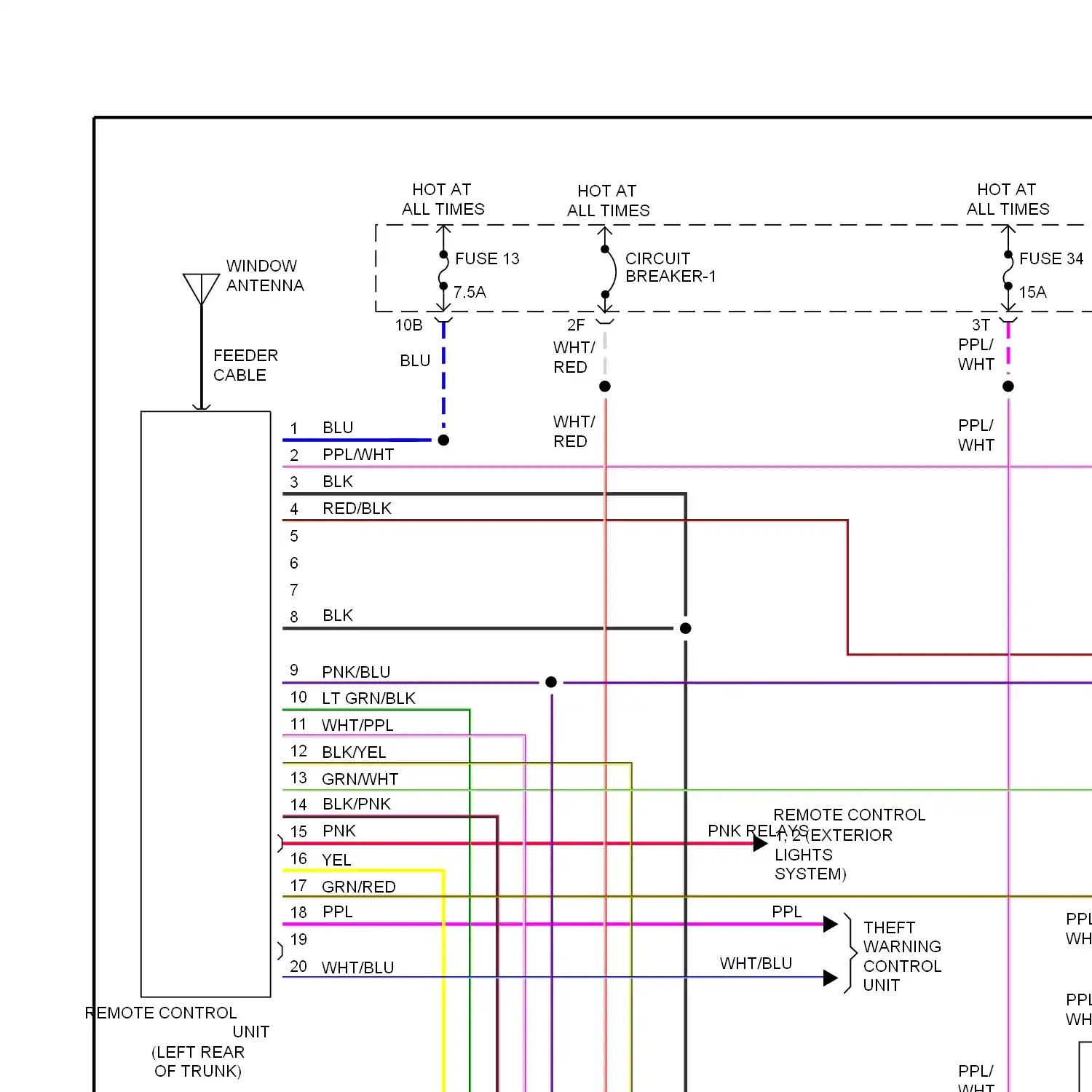Click pin 4 'RED/BLK' wire label

tap(357, 508)
